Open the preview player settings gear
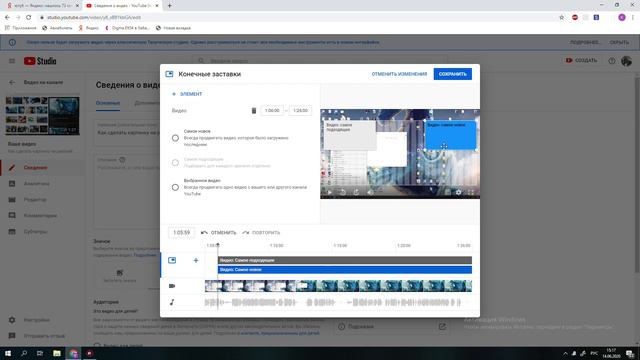The width and height of the screenshot is (640, 360). (458, 192)
